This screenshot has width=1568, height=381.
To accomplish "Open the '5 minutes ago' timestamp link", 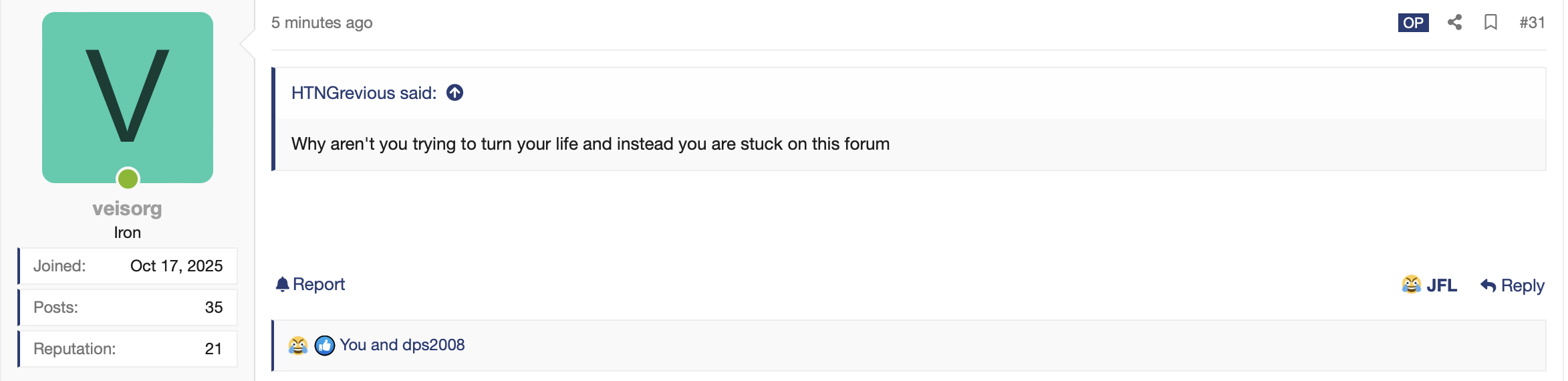I will [321, 23].
